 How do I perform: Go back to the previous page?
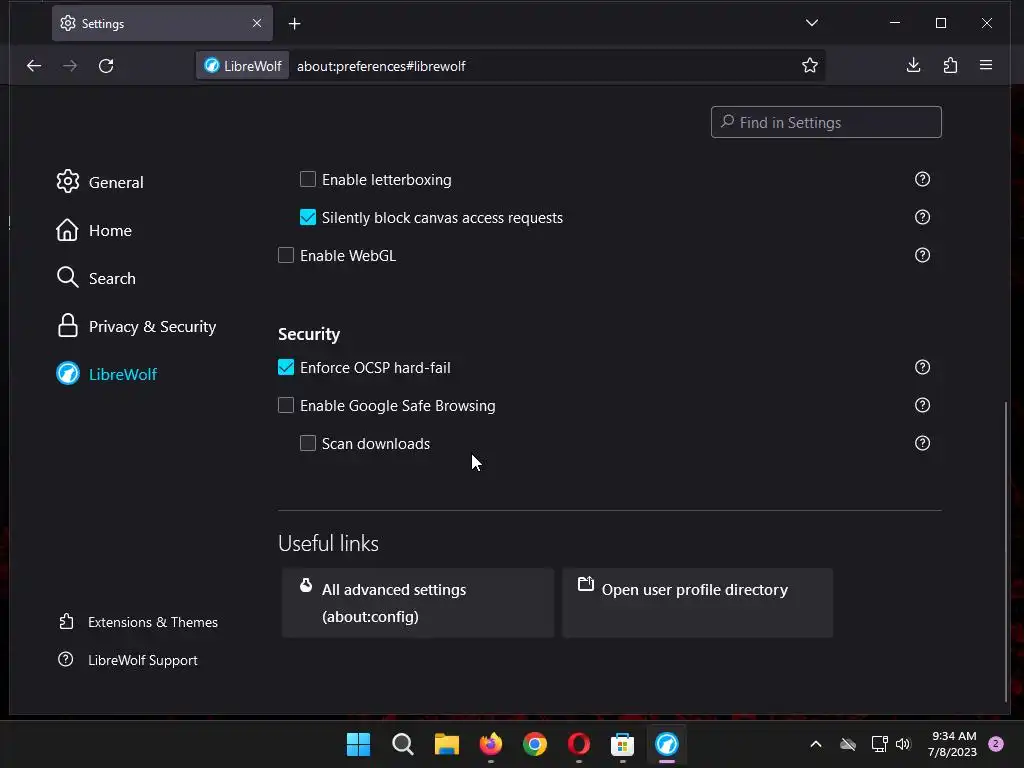[x=34, y=65]
